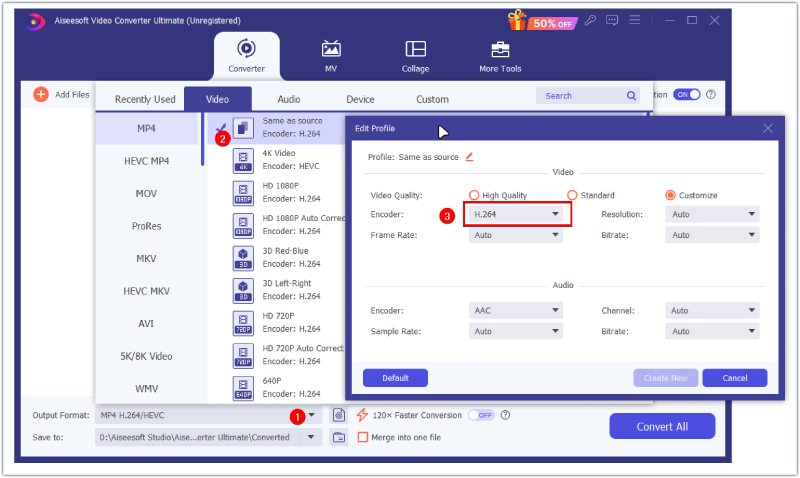Choose MOV in the format list
Image resolution: width=800 pixels, height=478 pixels.
[146, 194]
